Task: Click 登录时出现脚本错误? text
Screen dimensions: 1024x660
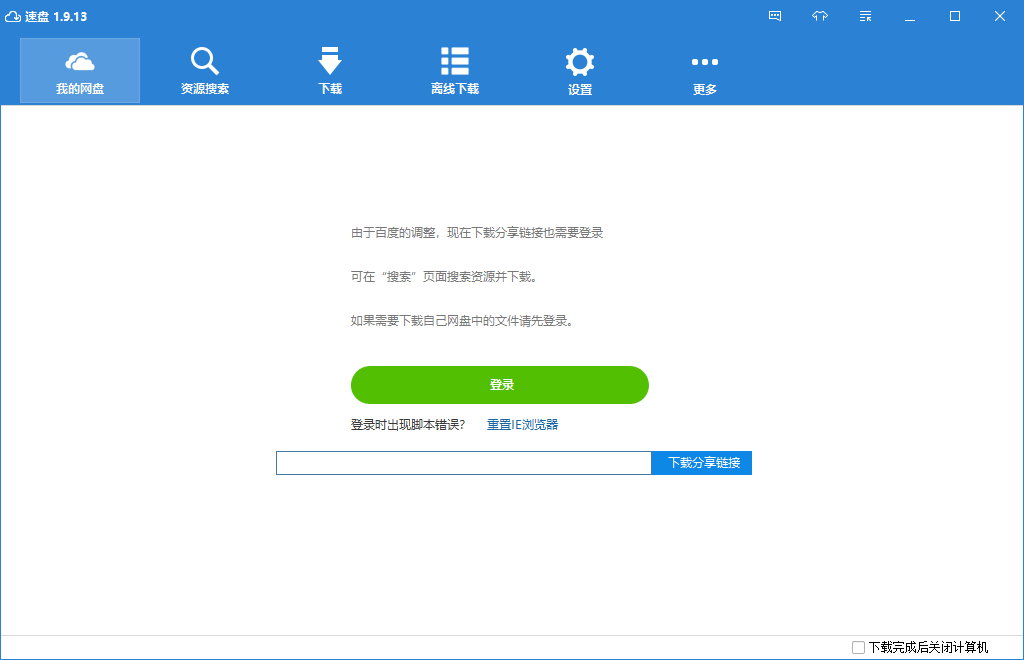Action: (x=408, y=425)
